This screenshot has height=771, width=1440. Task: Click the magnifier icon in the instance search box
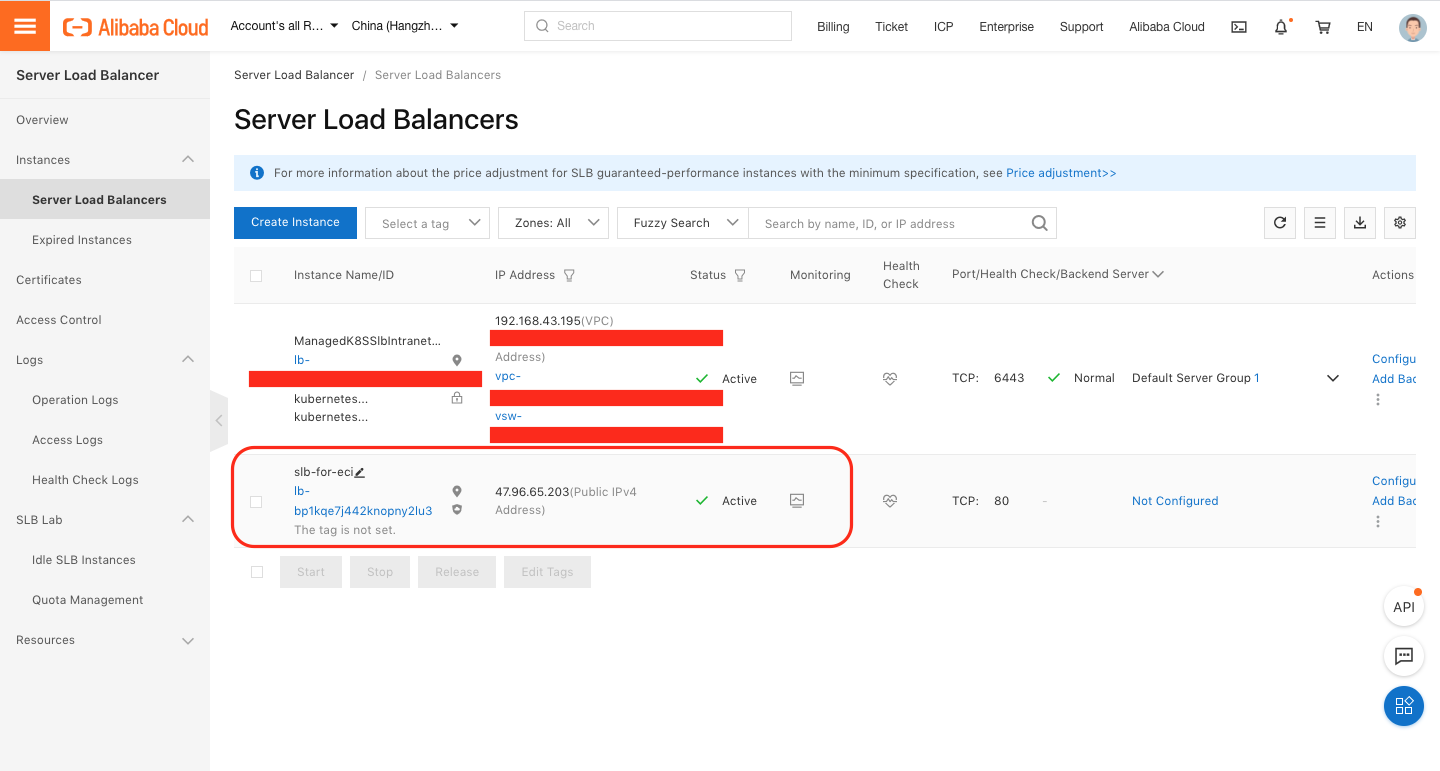(x=1040, y=223)
